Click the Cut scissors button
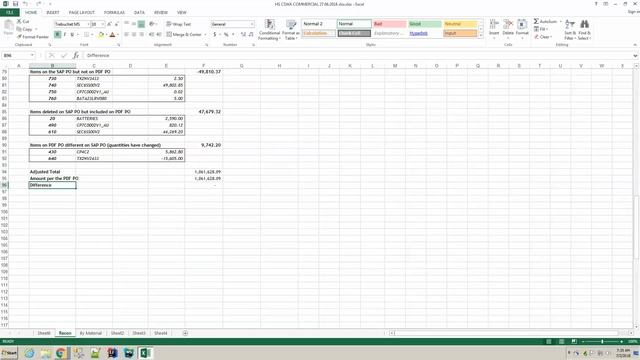The height and width of the screenshot is (360, 640). click(23, 21)
